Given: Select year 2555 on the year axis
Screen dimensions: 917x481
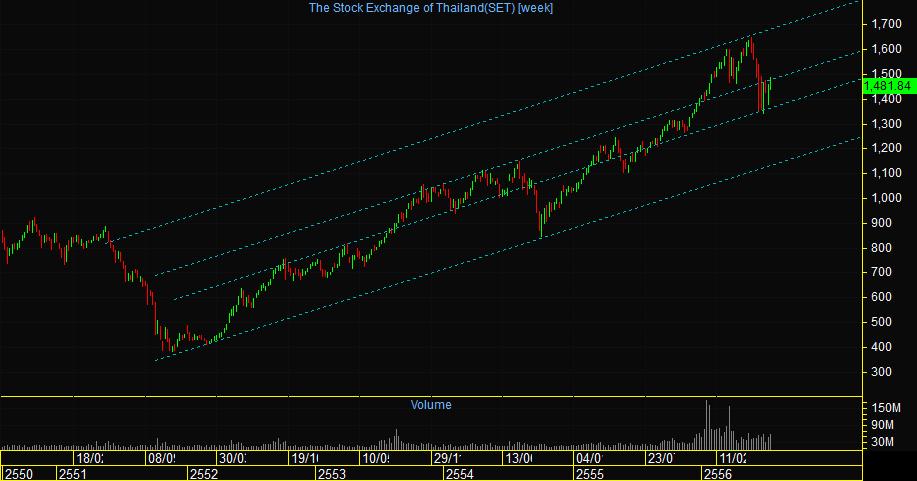Looking at the screenshot, I should point(590,473).
